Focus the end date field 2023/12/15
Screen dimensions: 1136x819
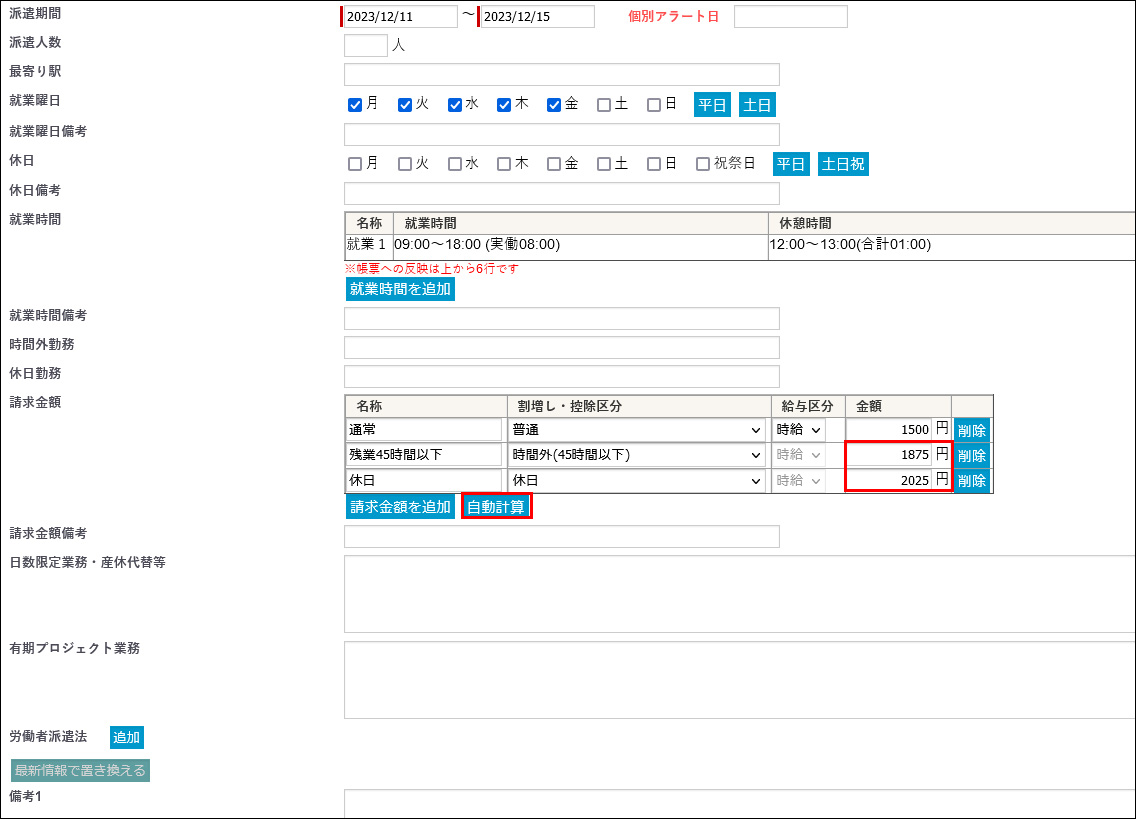[x=538, y=17]
